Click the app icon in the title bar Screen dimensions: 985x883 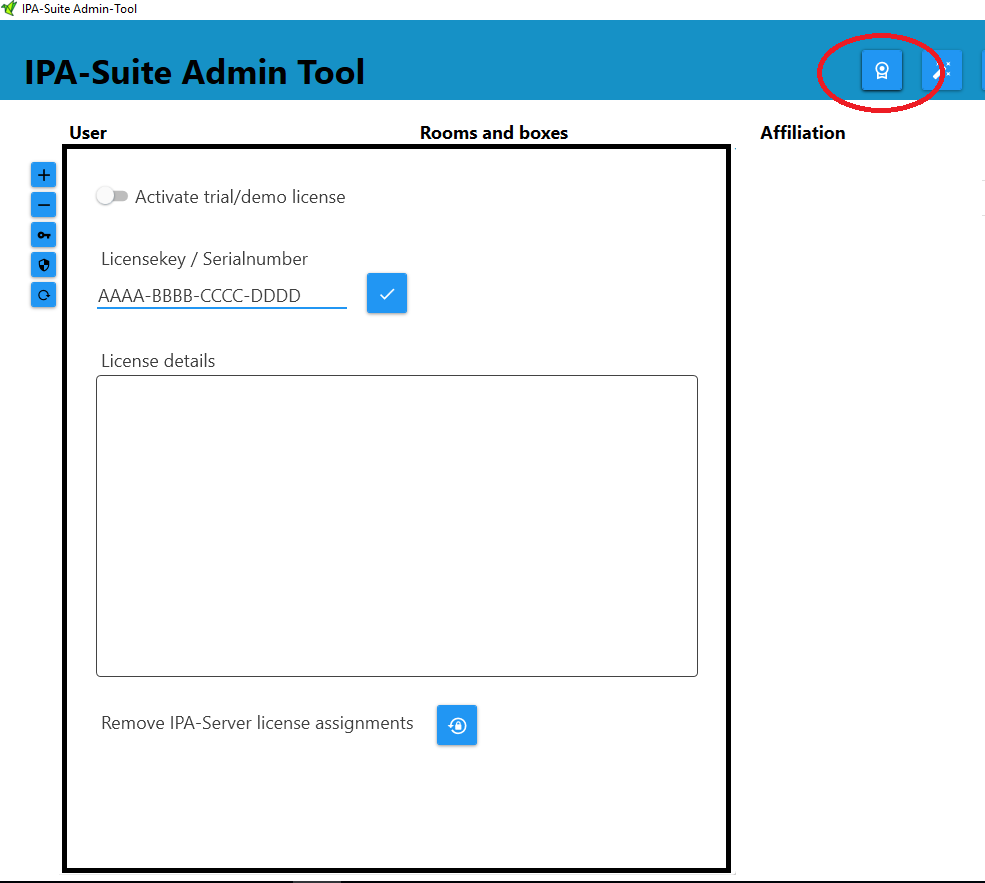click(x=9, y=9)
